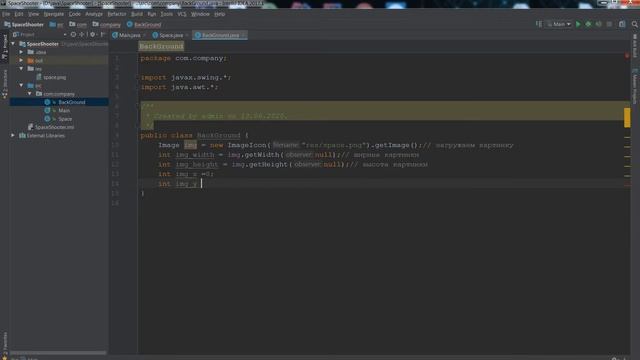Collapse the res folder
640x360 pixels.
tap(21, 69)
